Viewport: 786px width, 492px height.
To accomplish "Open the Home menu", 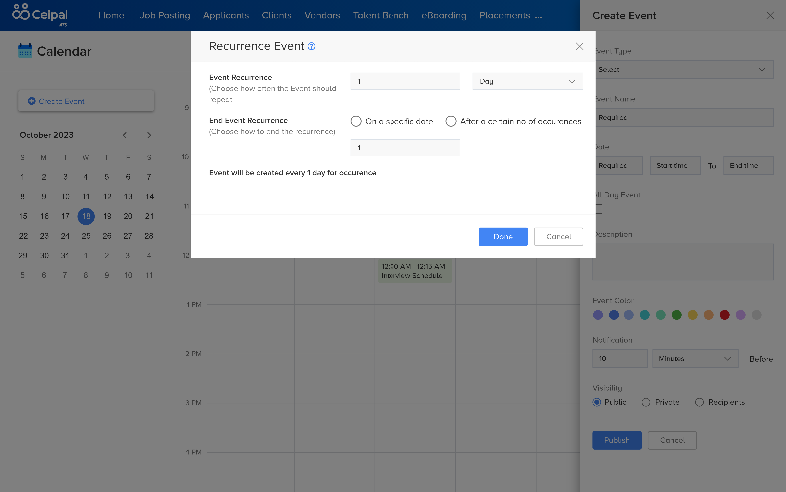I will 111,15.
